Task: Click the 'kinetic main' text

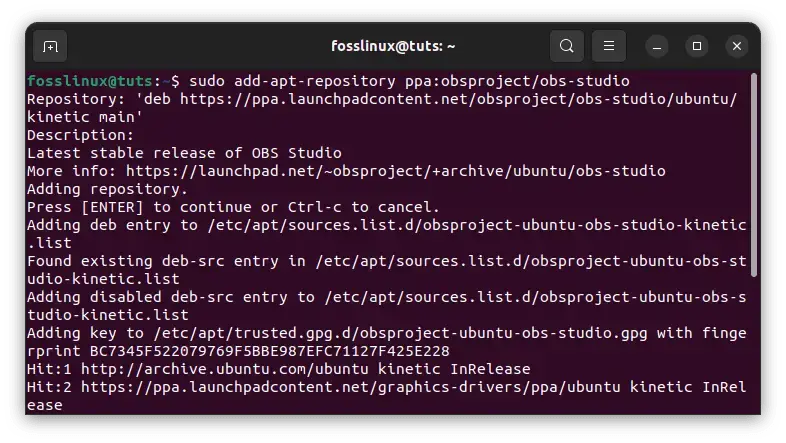Action: tap(85, 117)
